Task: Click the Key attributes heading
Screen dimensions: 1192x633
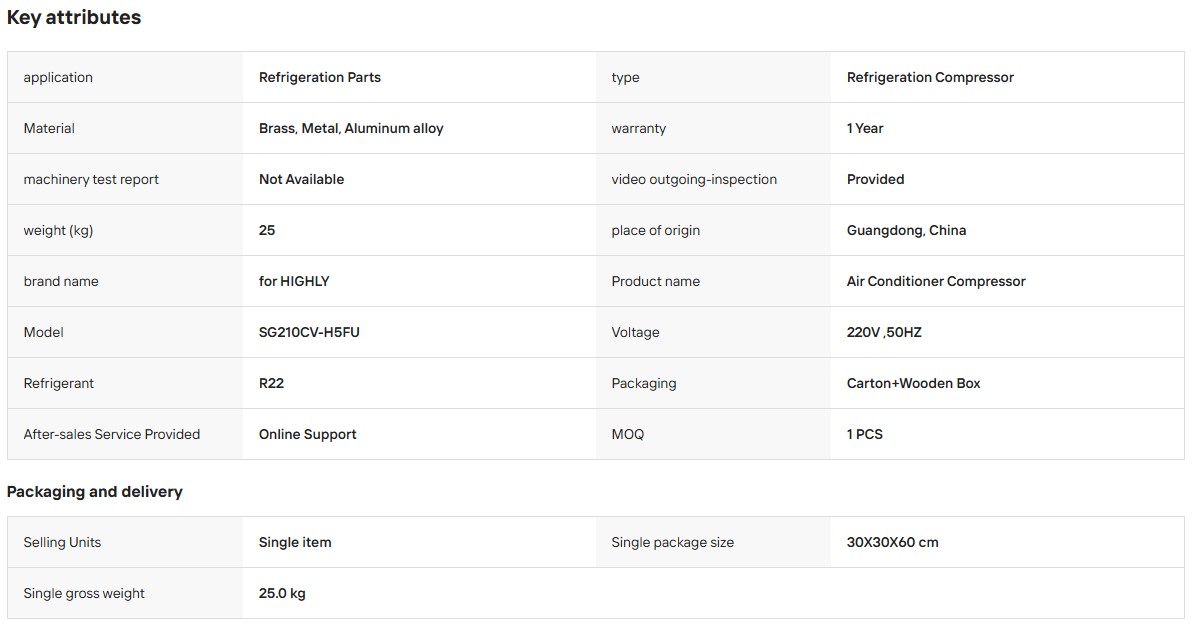Action: [x=74, y=17]
